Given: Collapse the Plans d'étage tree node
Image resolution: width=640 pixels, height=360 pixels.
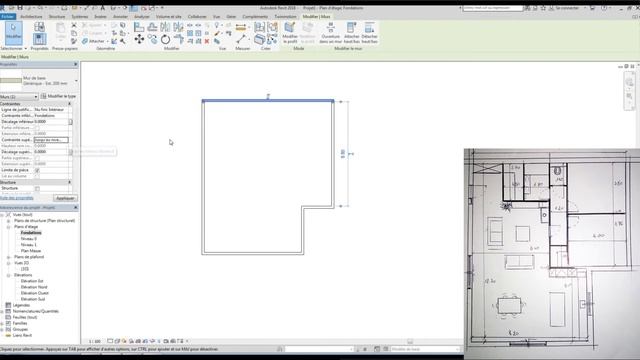Looking at the screenshot, I should (8, 227).
